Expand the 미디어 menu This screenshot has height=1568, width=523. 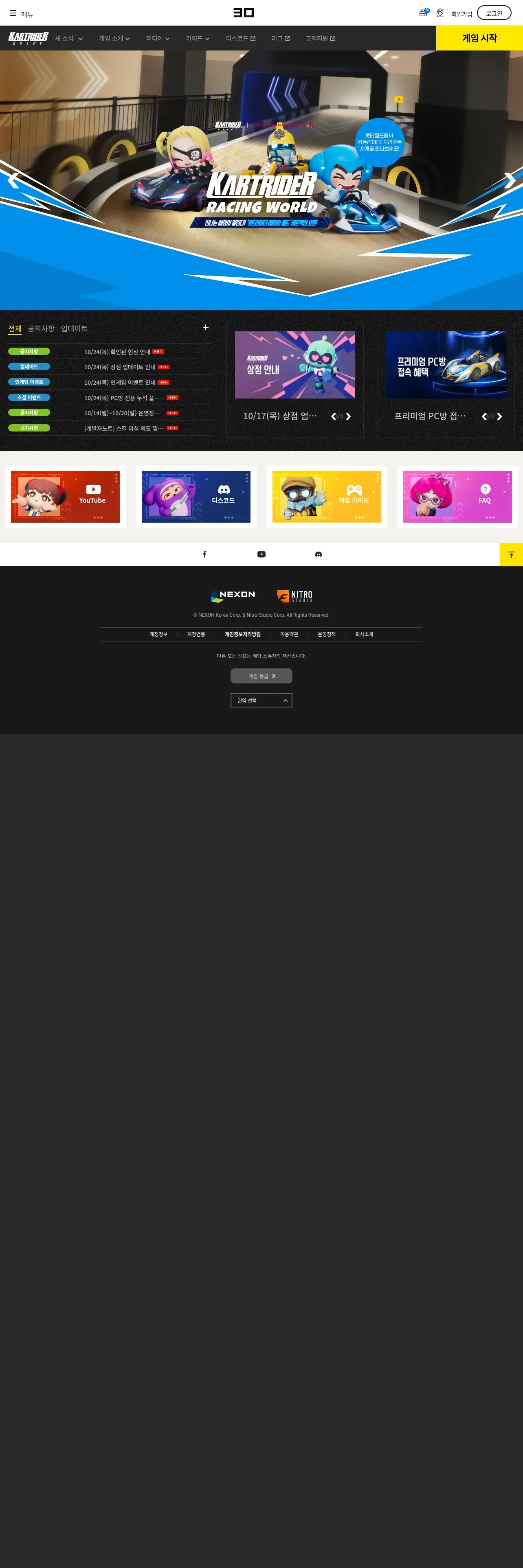tap(158, 38)
